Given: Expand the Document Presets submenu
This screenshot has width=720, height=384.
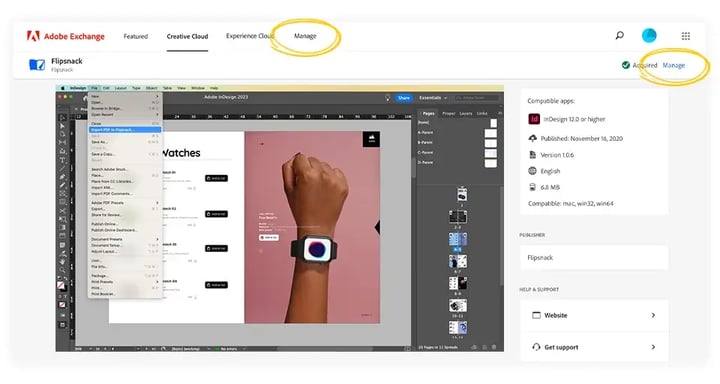Looking at the screenshot, I should click(x=124, y=239).
